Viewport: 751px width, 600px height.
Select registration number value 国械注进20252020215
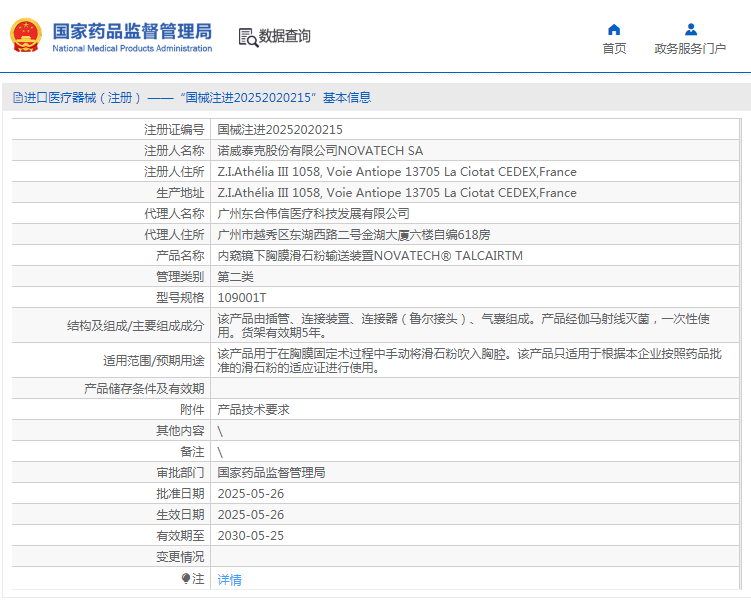tap(280, 130)
